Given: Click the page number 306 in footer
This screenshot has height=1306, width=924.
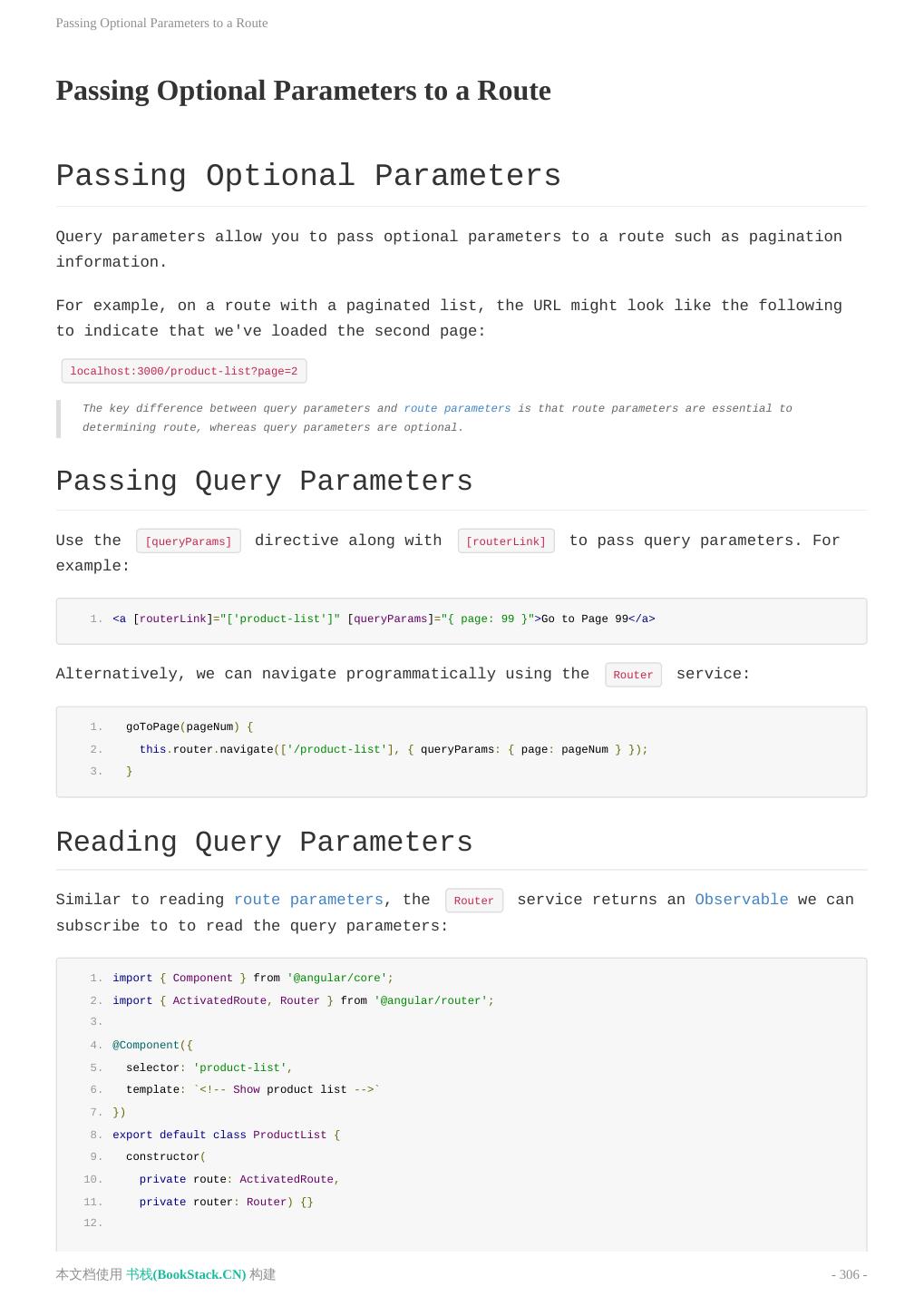Looking at the screenshot, I should pos(849,1274).
